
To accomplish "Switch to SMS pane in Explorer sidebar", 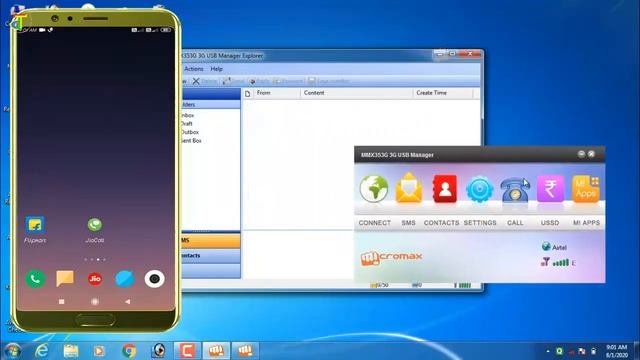I will 211,241.
